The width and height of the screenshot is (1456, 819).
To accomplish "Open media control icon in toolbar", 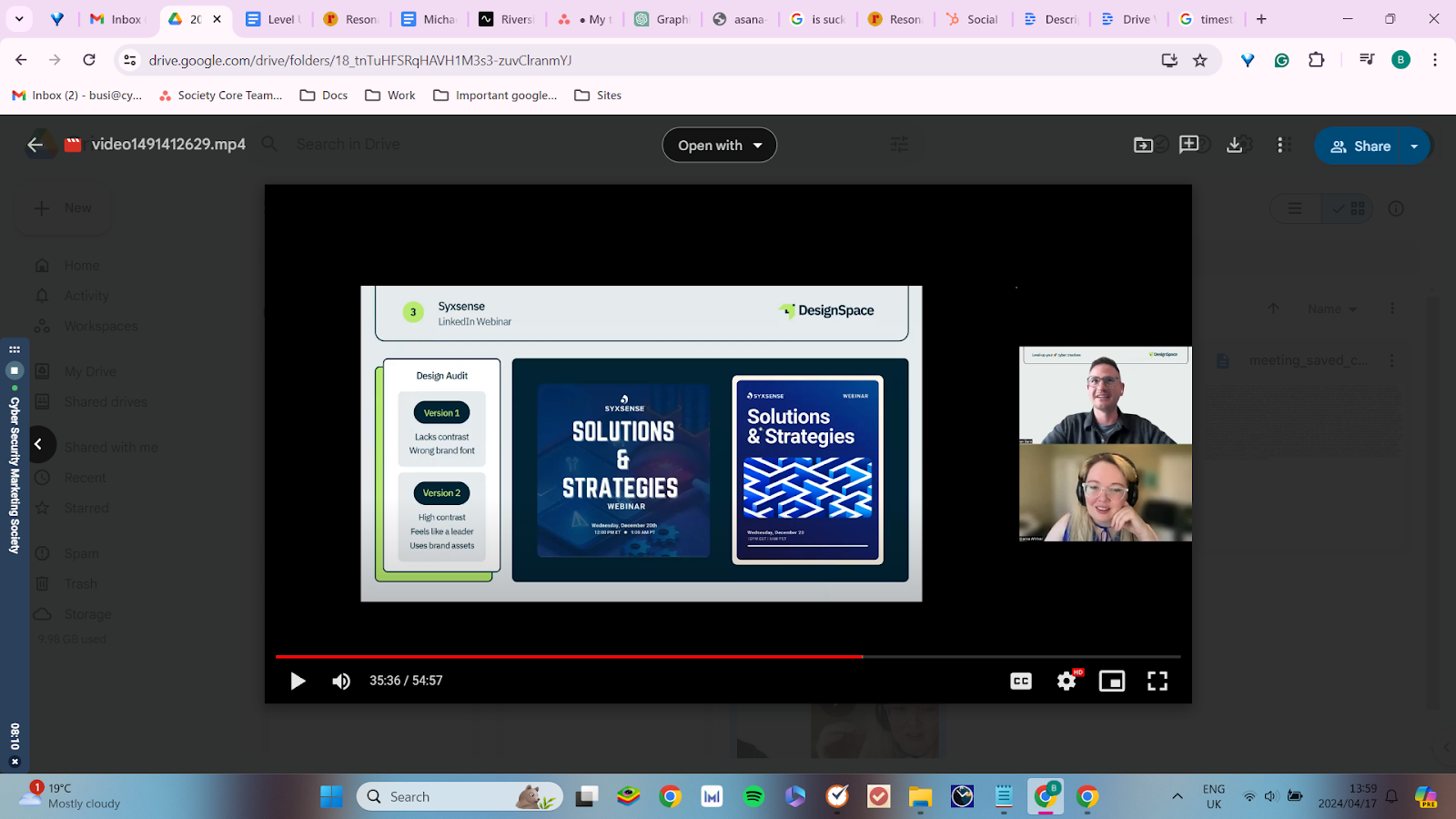I will tap(1366, 60).
